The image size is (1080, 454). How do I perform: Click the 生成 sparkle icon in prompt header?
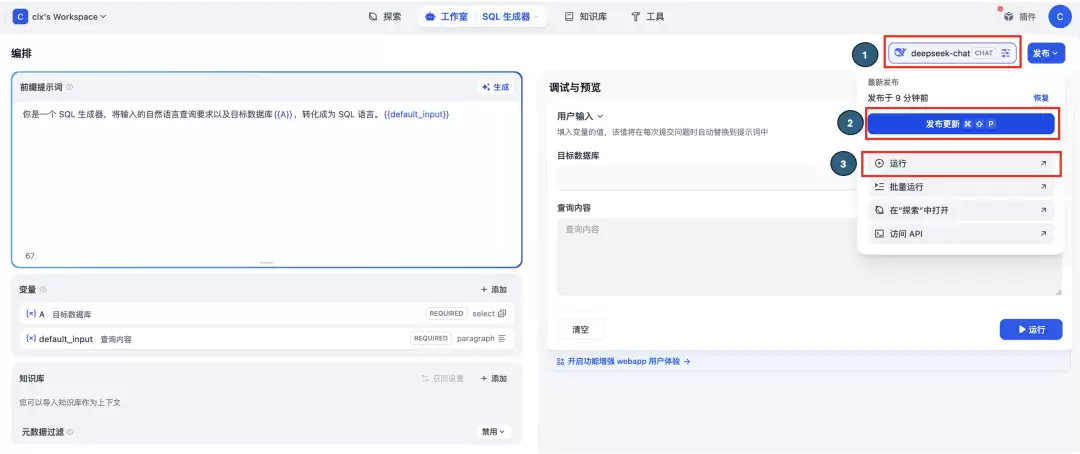tap(486, 87)
